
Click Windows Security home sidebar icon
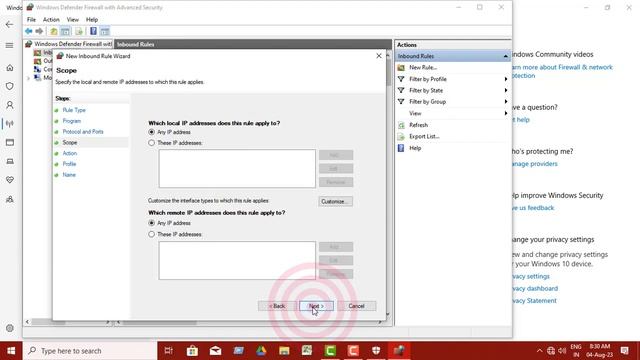[x=10, y=68]
